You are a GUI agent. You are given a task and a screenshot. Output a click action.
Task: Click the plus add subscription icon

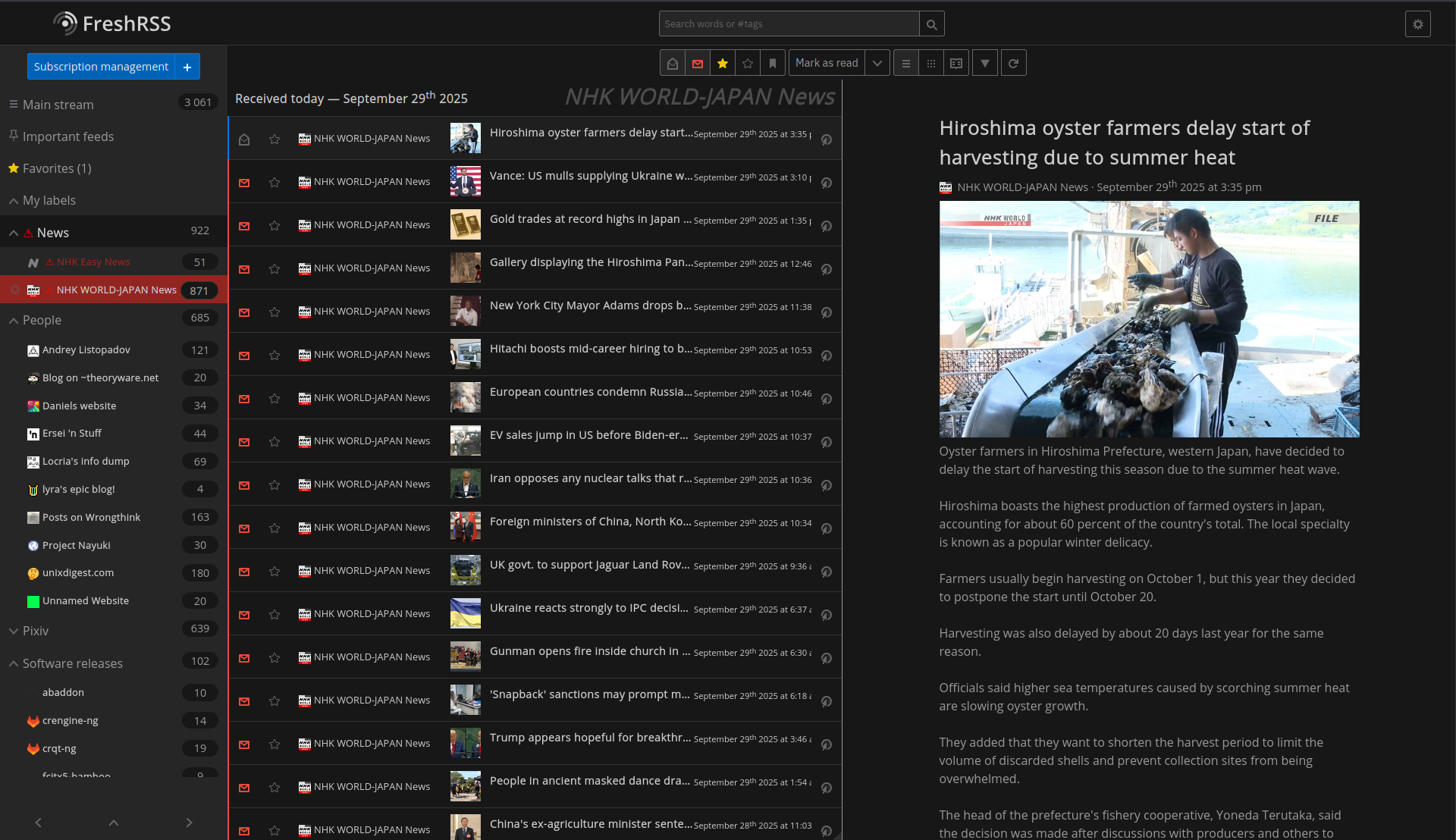(x=187, y=67)
